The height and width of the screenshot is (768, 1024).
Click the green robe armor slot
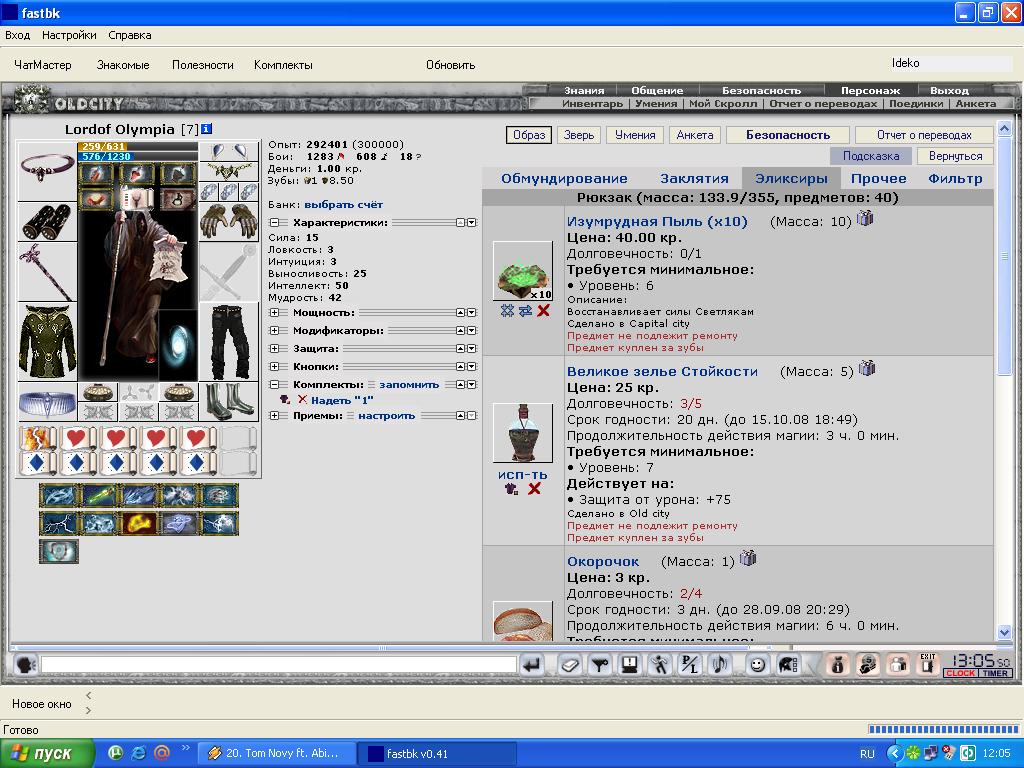point(47,341)
